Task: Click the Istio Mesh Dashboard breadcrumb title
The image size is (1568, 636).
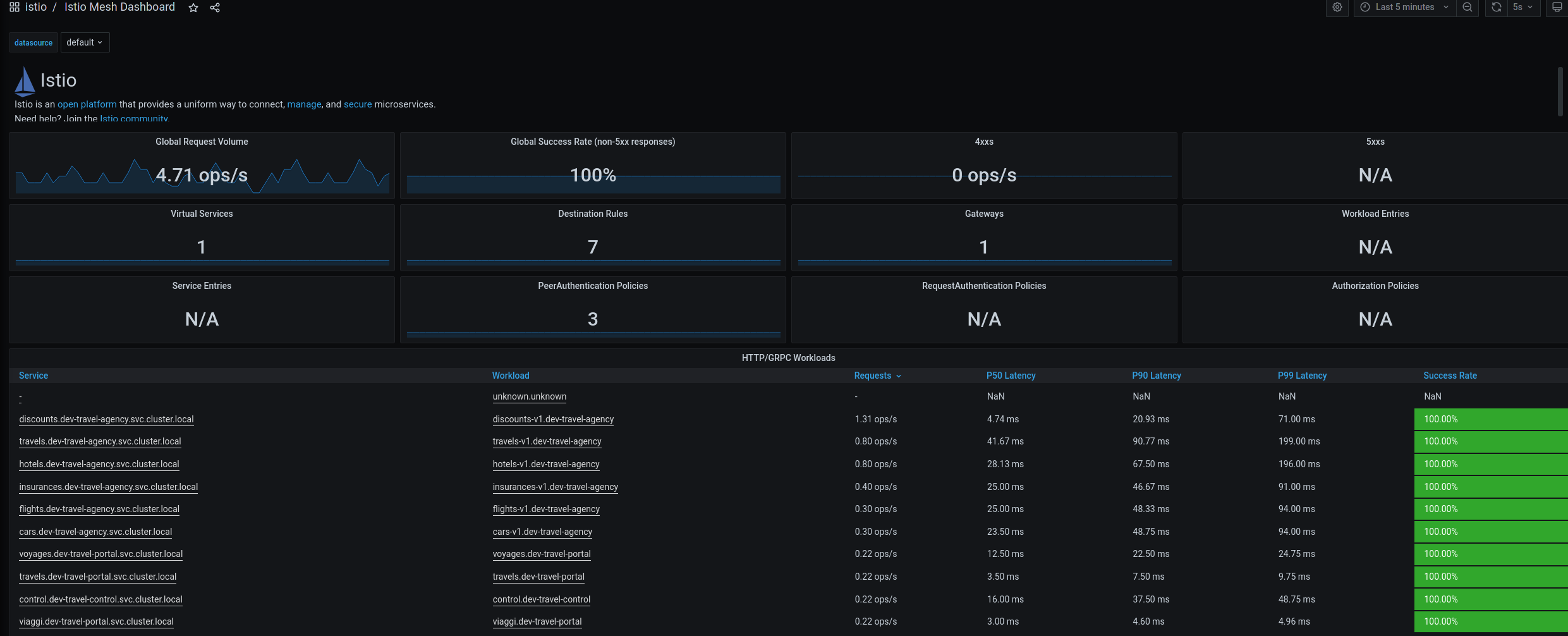Action: (x=119, y=8)
